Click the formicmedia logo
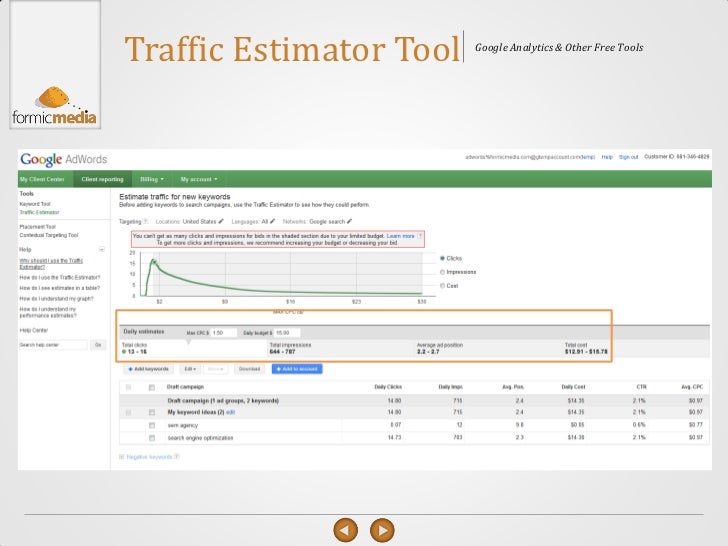 [55, 106]
